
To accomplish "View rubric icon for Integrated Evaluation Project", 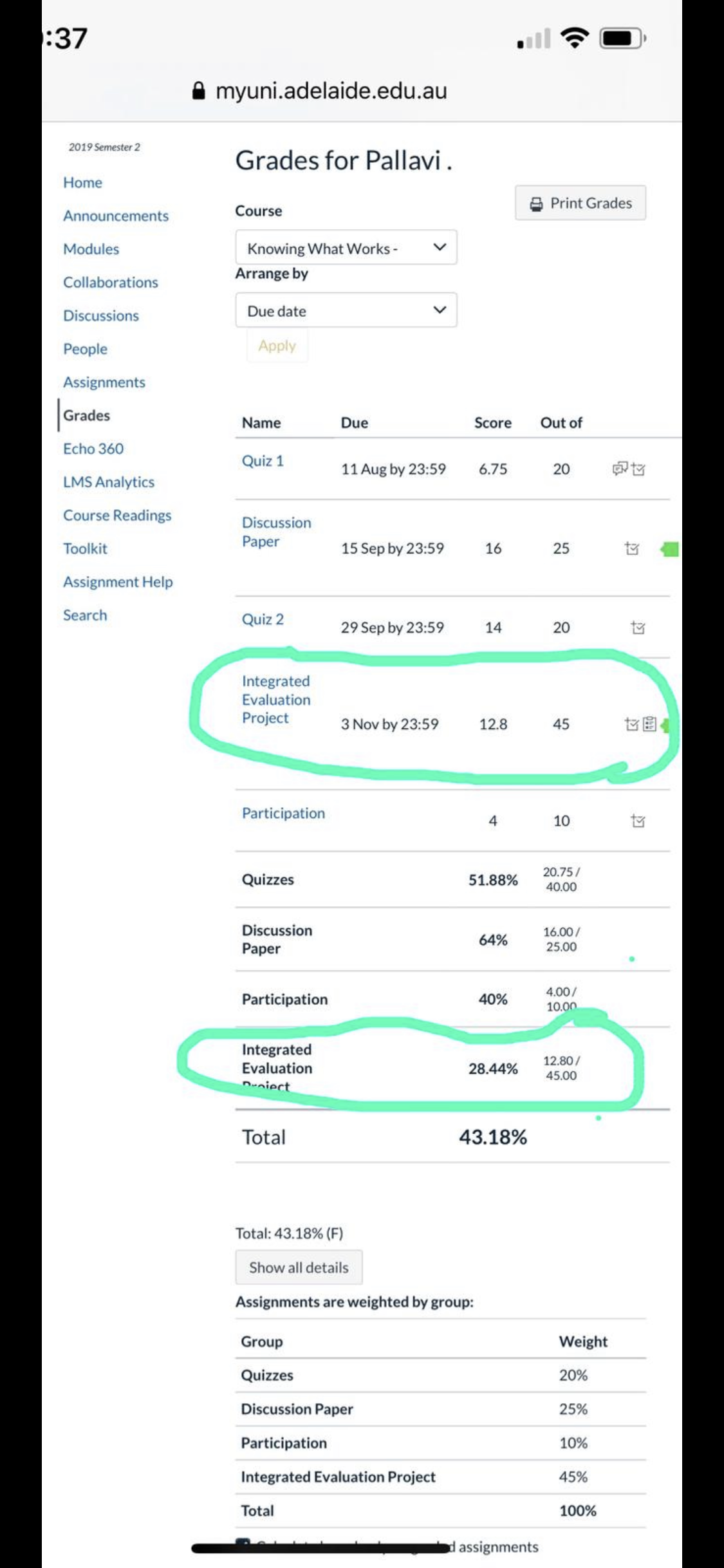I will 650,724.
